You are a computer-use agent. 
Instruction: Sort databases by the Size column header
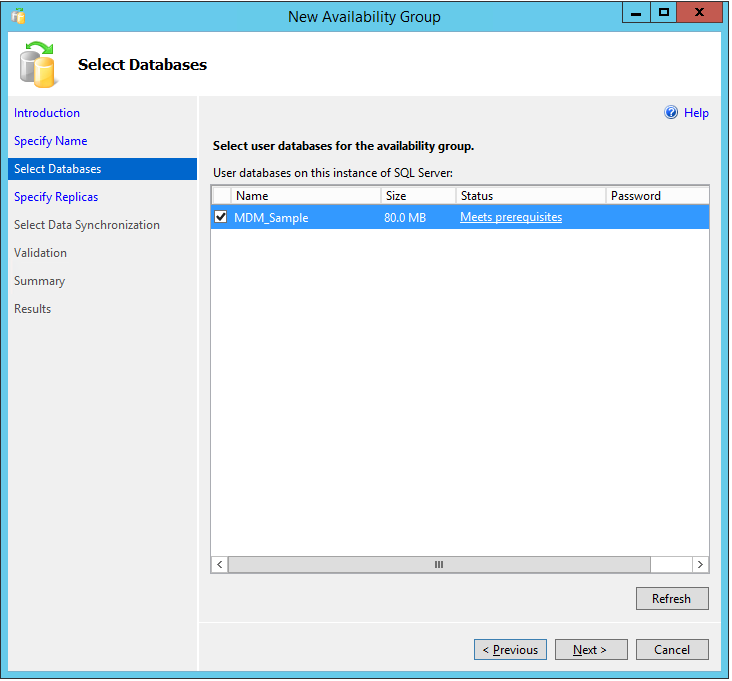point(418,196)
